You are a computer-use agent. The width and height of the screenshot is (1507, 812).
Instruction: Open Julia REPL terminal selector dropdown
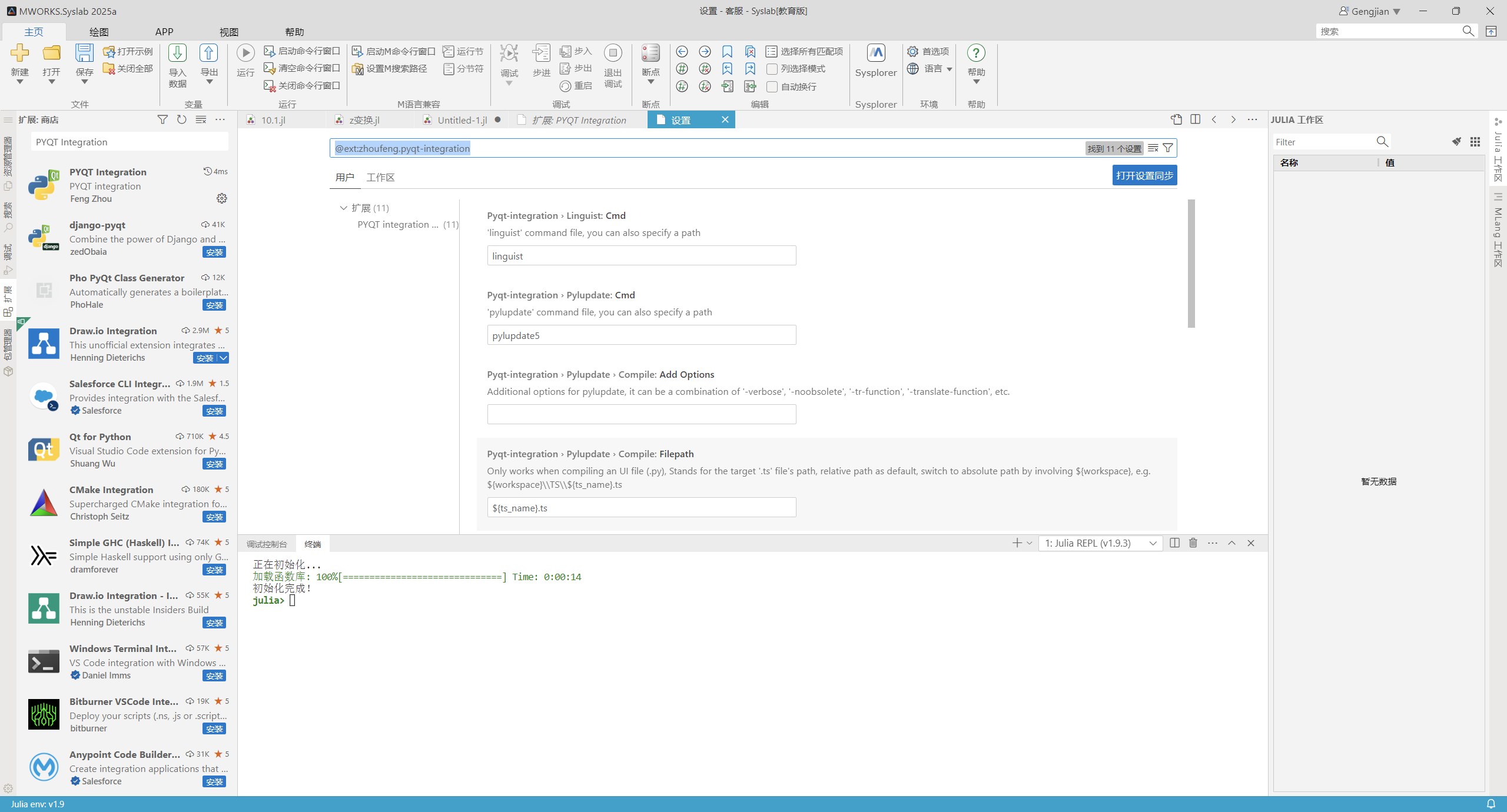[1101, 543]
